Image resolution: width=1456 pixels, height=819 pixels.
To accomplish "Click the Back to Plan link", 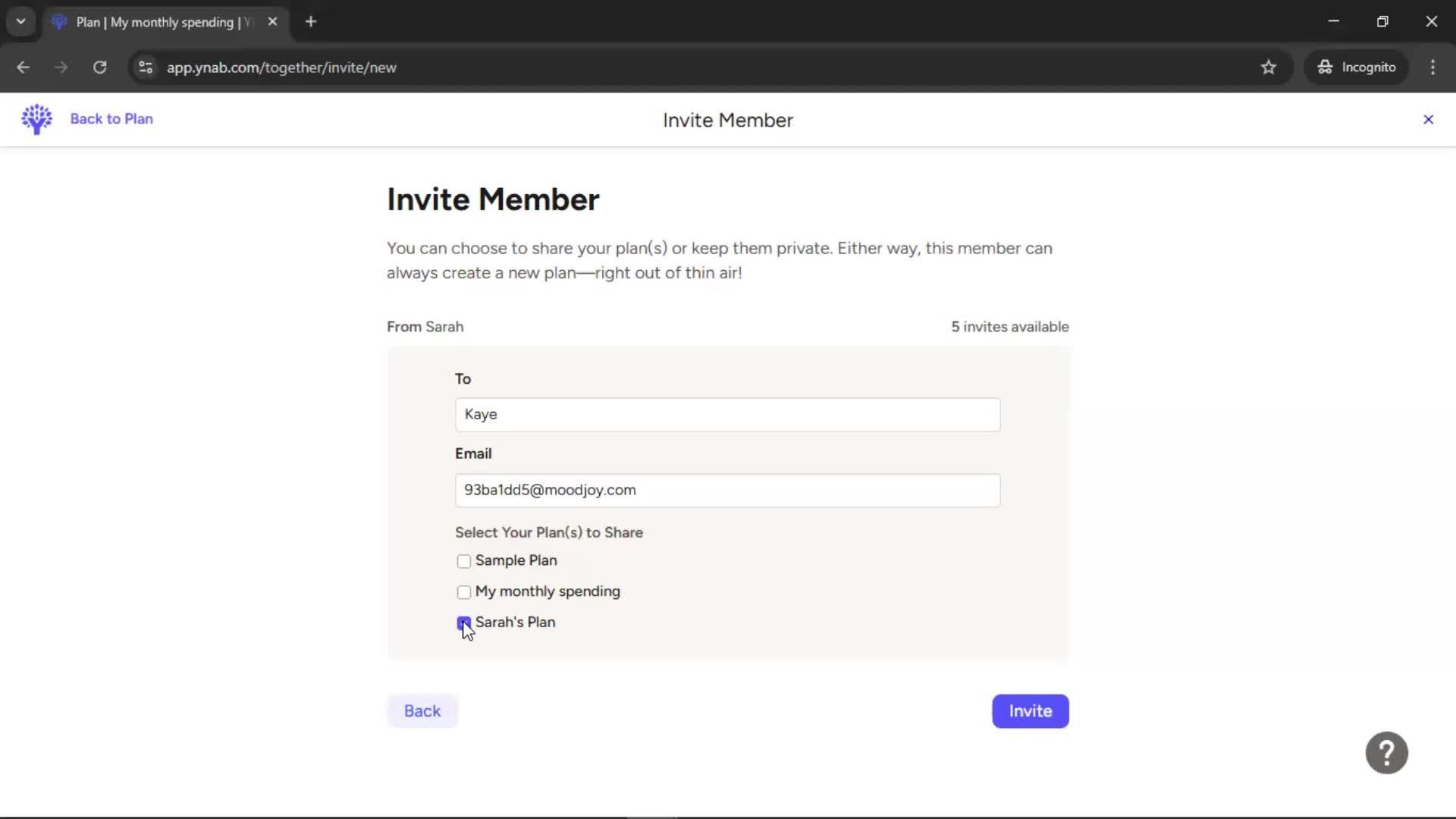I will tap(111, 119).
